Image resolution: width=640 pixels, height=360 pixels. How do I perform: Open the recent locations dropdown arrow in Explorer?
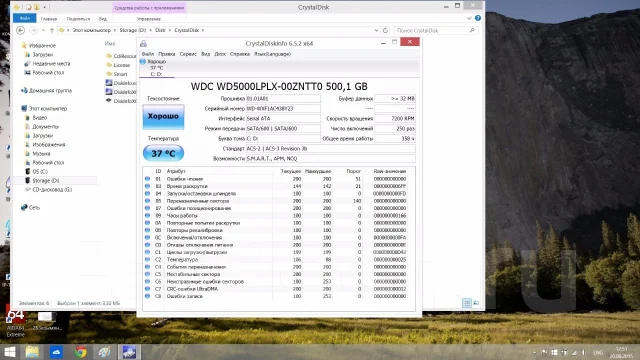(x=43, y=30)
